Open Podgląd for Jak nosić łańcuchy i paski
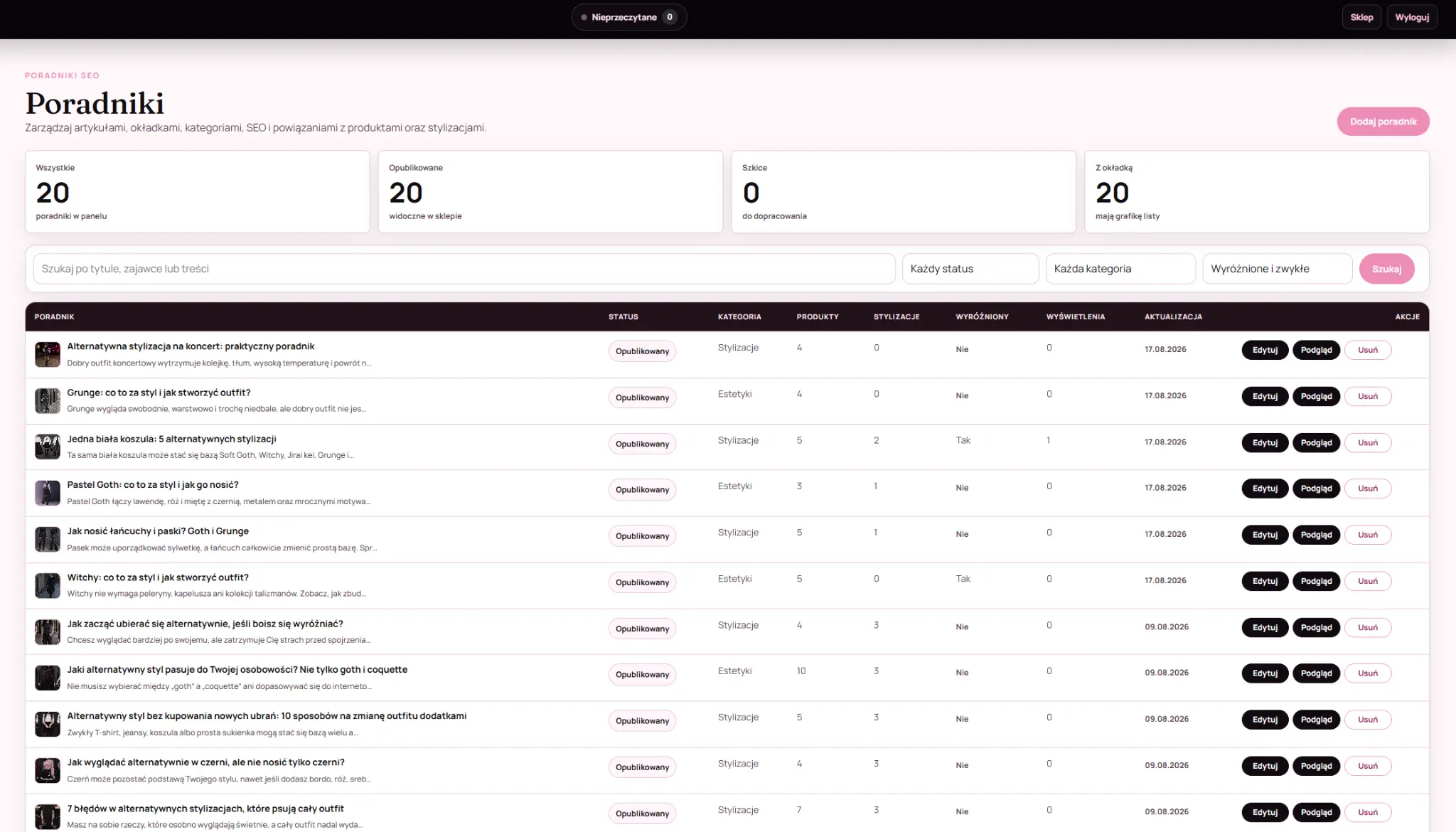The width and height of the screenshot is (1456, 832). click(1316, 535)
